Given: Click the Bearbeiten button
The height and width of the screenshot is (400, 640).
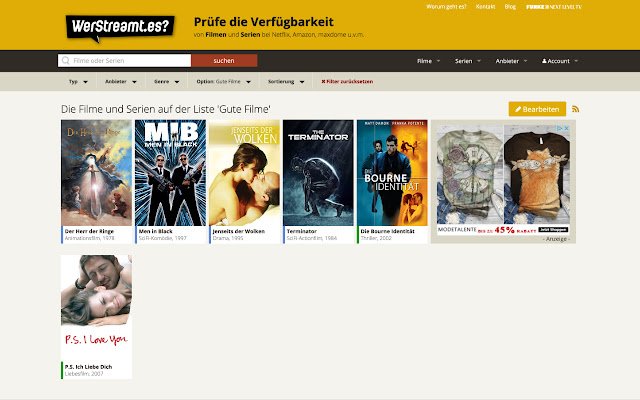Looking at the screenshot, I should tap(537, 109).
